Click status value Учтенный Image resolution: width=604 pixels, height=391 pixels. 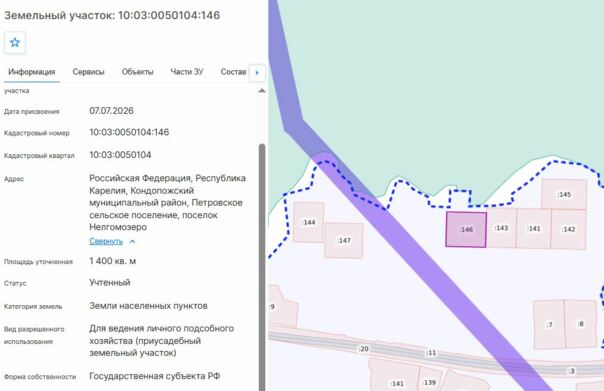(x=110, y=282)
